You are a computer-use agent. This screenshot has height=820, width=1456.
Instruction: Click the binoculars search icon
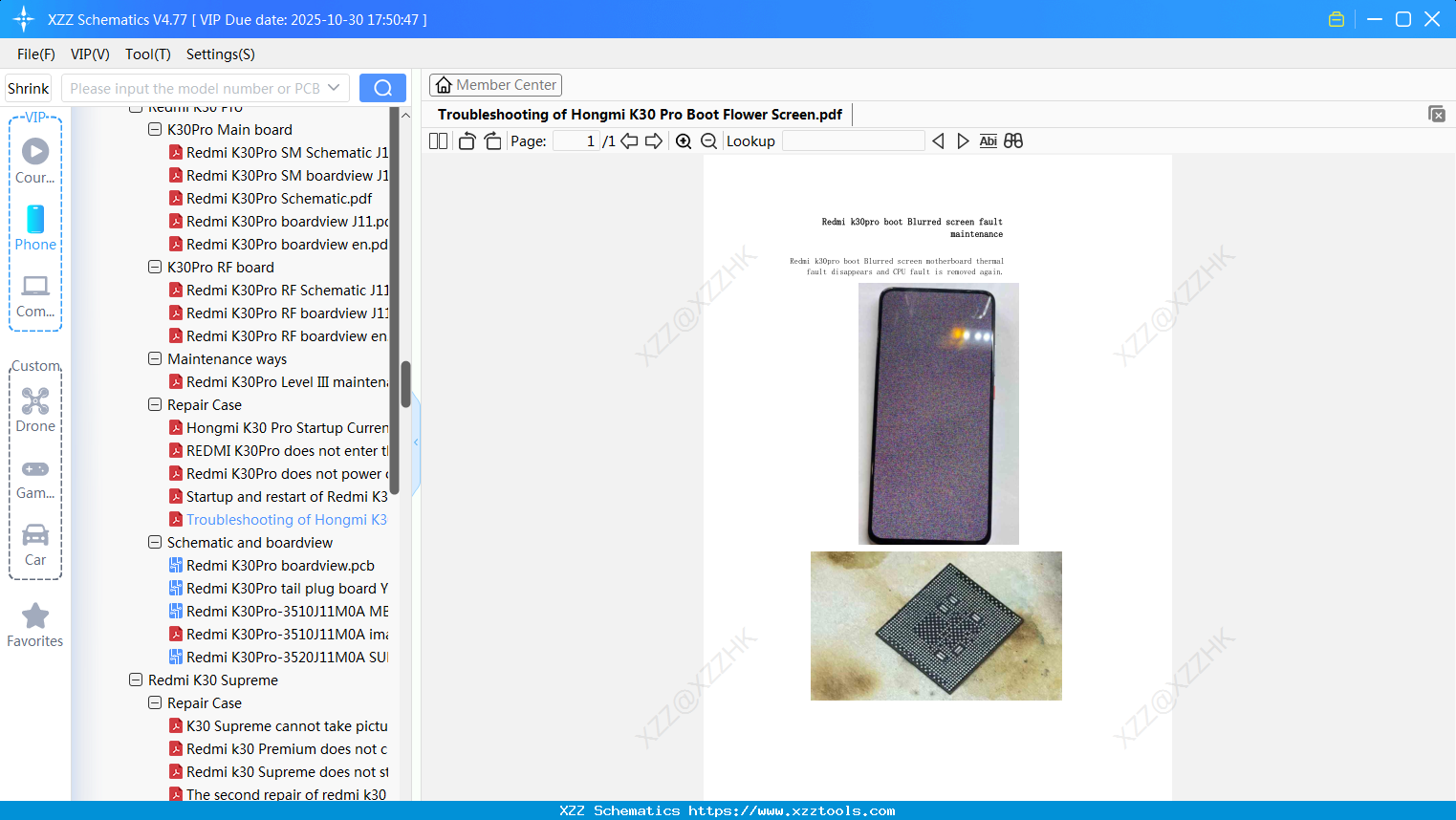[x=1013, y=140]
